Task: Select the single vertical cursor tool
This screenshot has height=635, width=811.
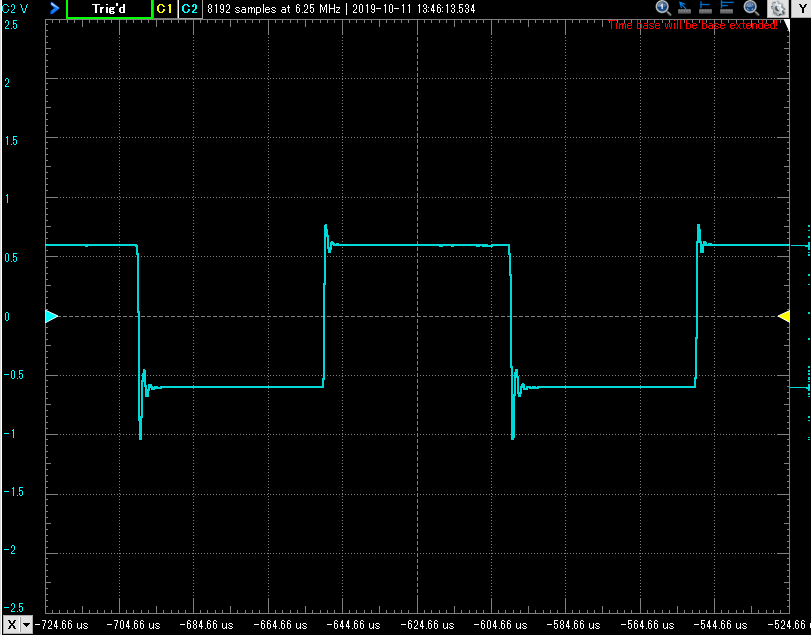Action: point(705,8)
